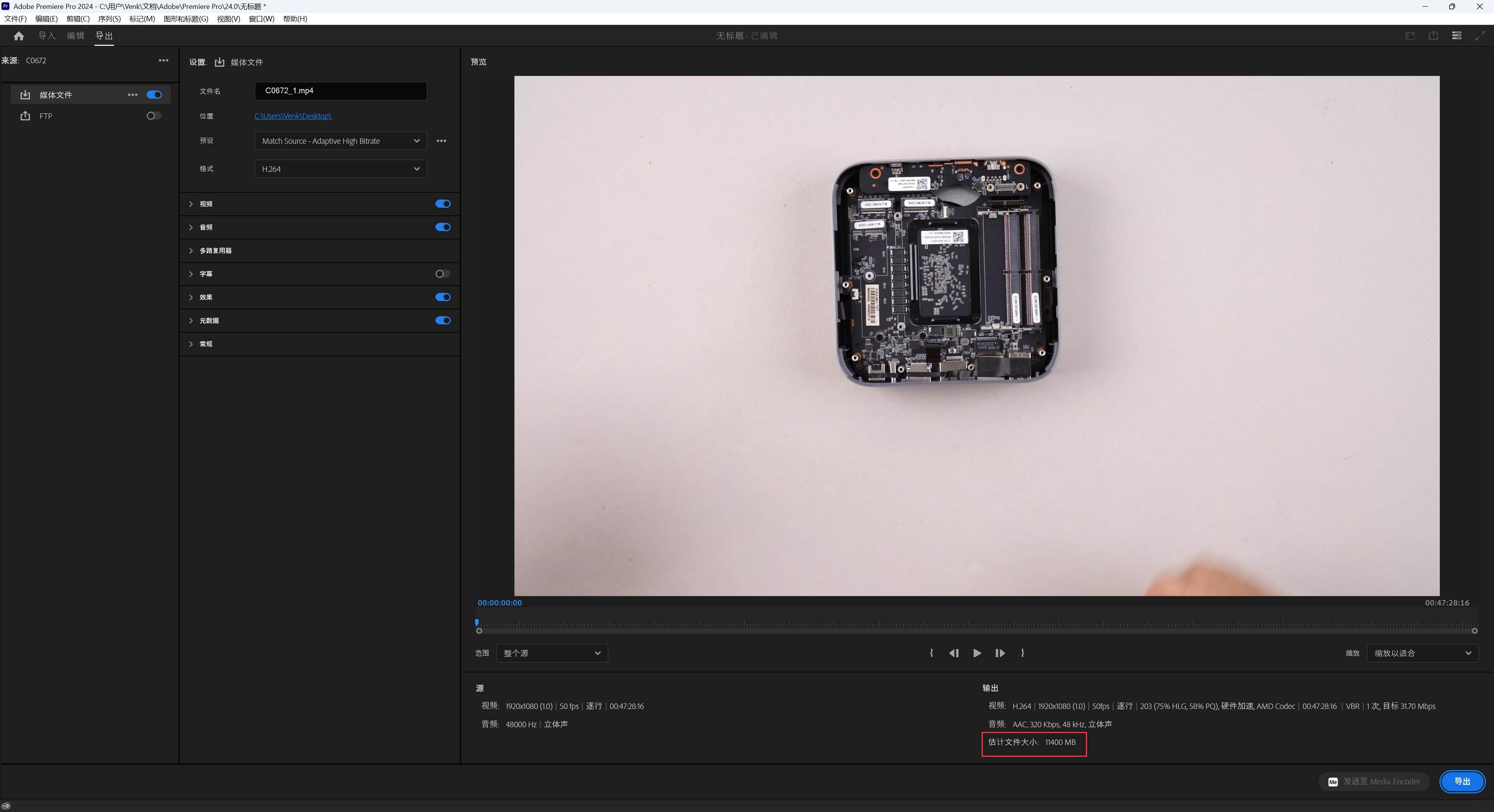Expand the 视频 settings section
Viewport: 1494px width, 812px height.
[x=205, y=204]
